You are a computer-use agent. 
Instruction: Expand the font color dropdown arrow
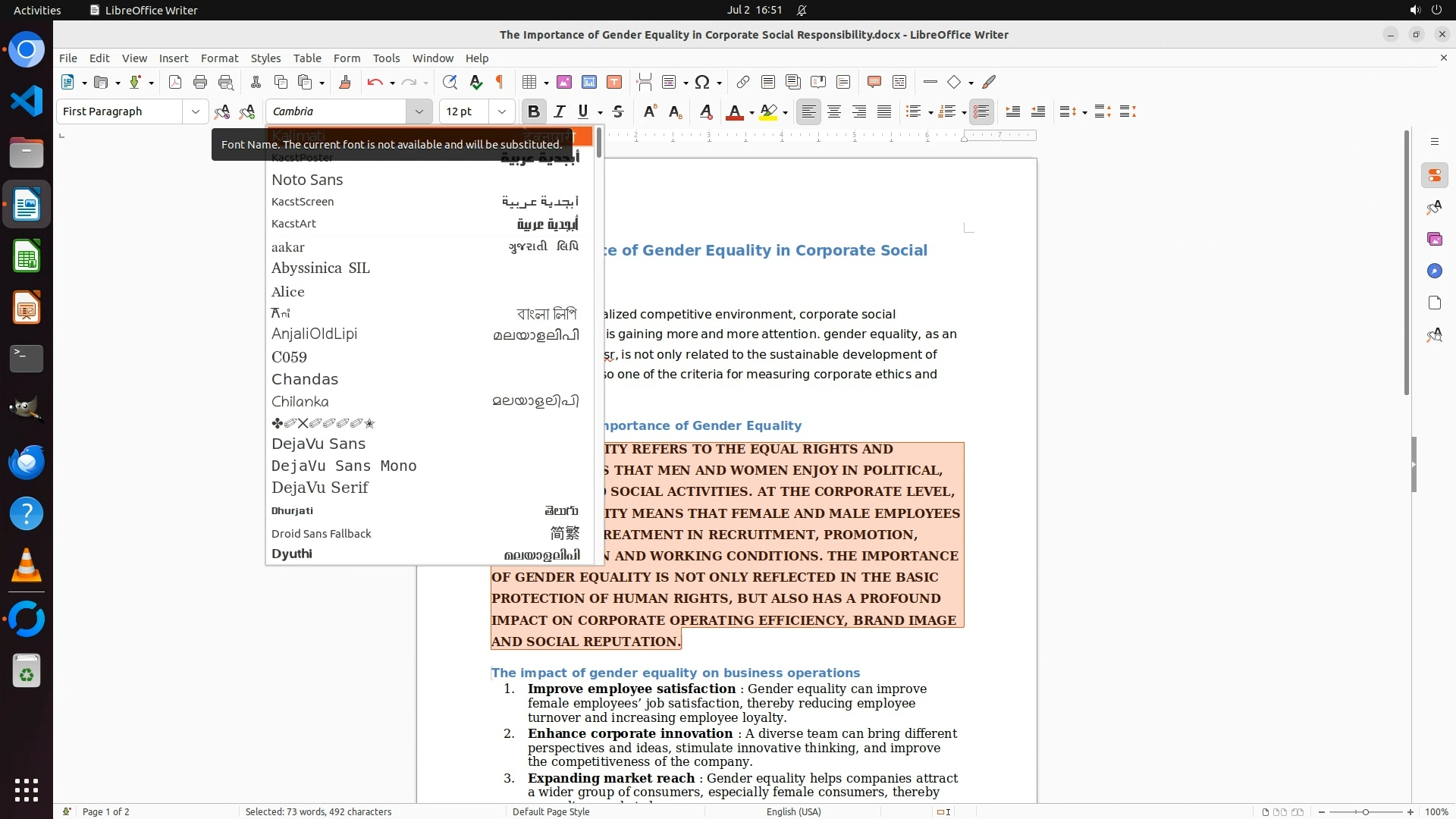pos(751,112)
